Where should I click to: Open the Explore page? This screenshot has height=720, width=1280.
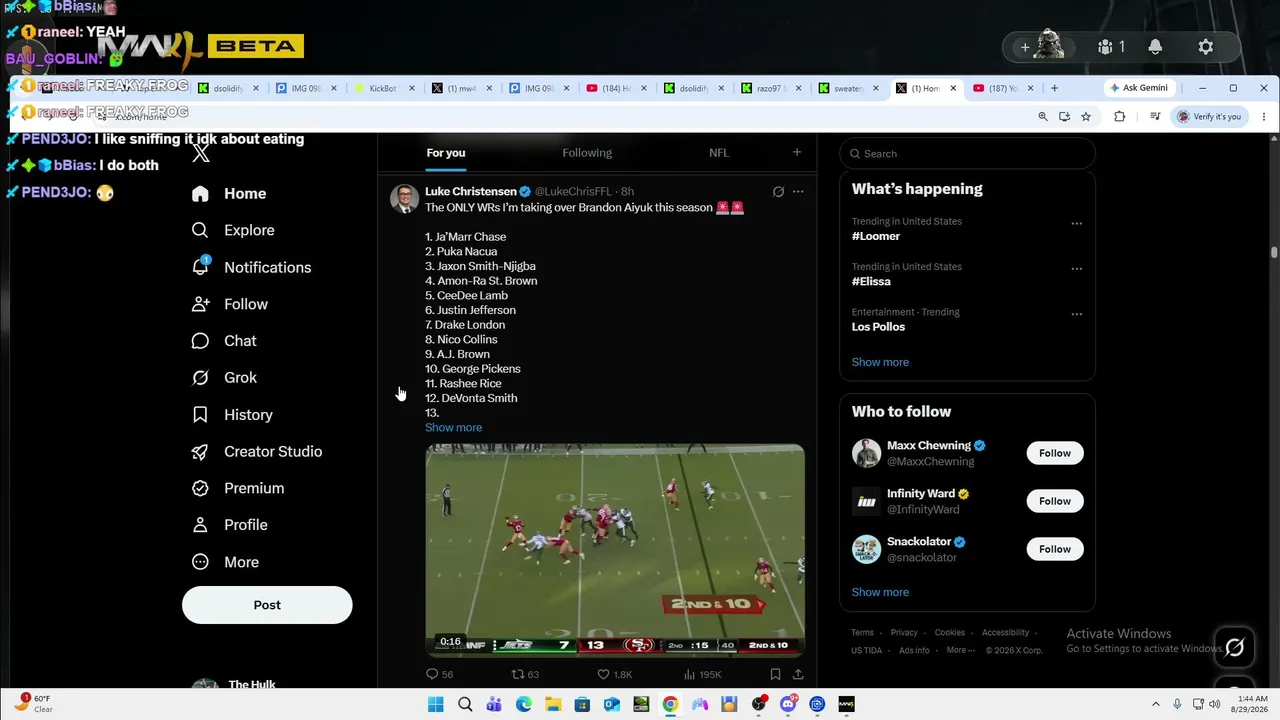(233, 230)
